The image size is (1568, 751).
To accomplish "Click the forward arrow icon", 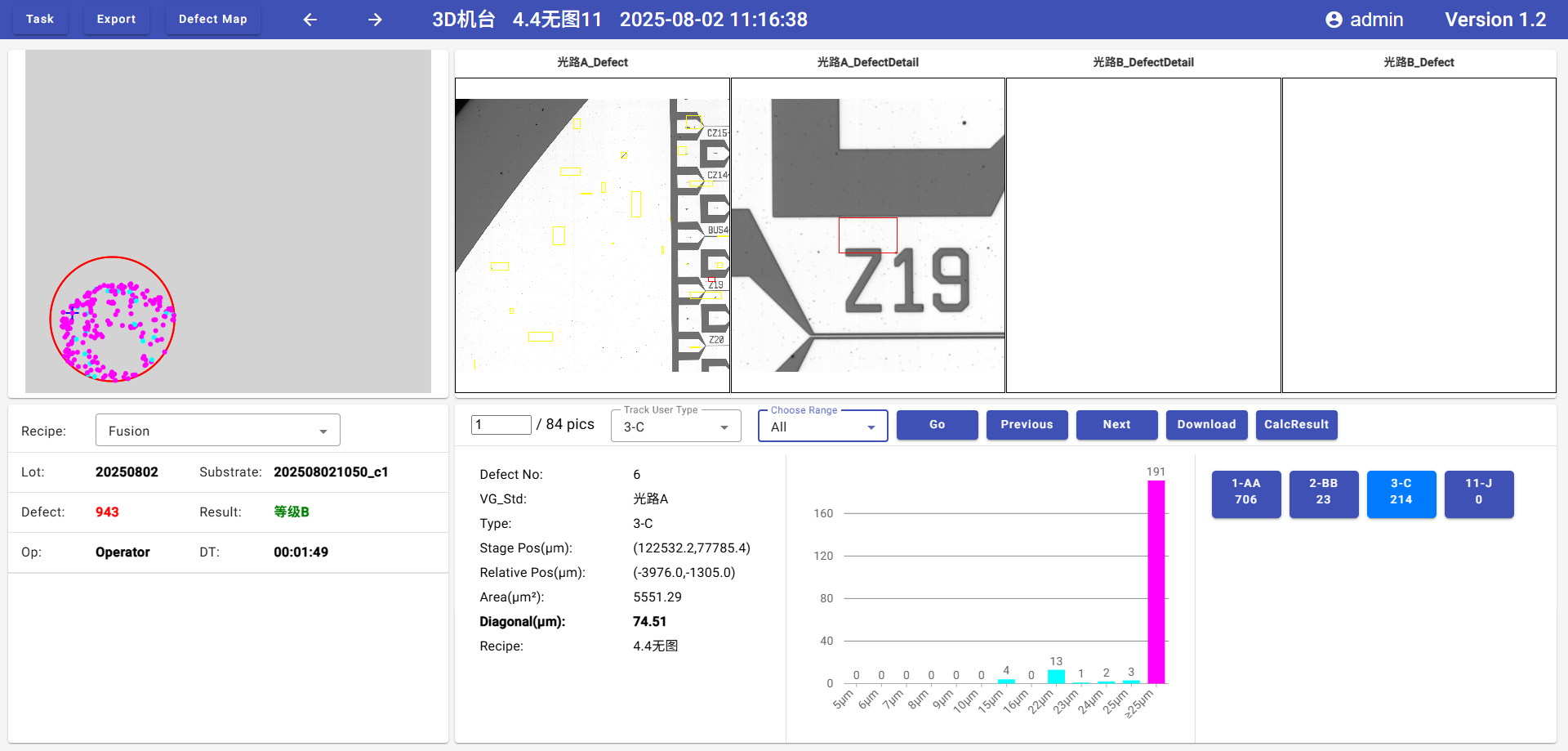I will pyautogui.click(x=375, y=20).
